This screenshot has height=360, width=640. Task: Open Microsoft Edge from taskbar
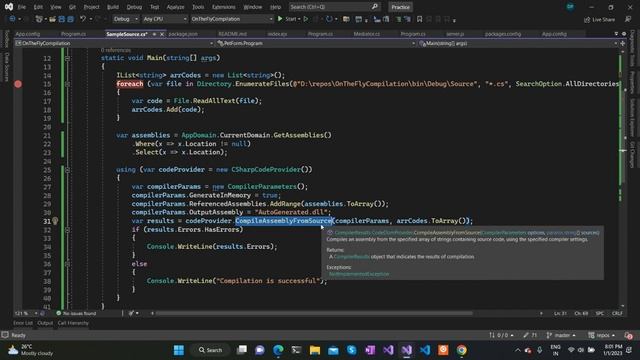tap(278, 350)
